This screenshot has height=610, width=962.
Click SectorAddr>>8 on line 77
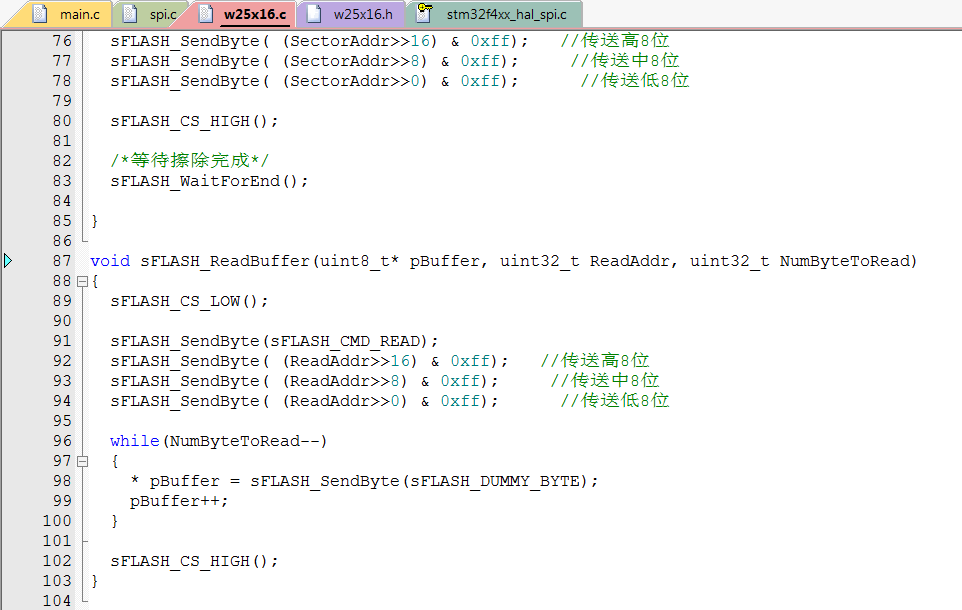pyautogui.click(x=355, y=61)
